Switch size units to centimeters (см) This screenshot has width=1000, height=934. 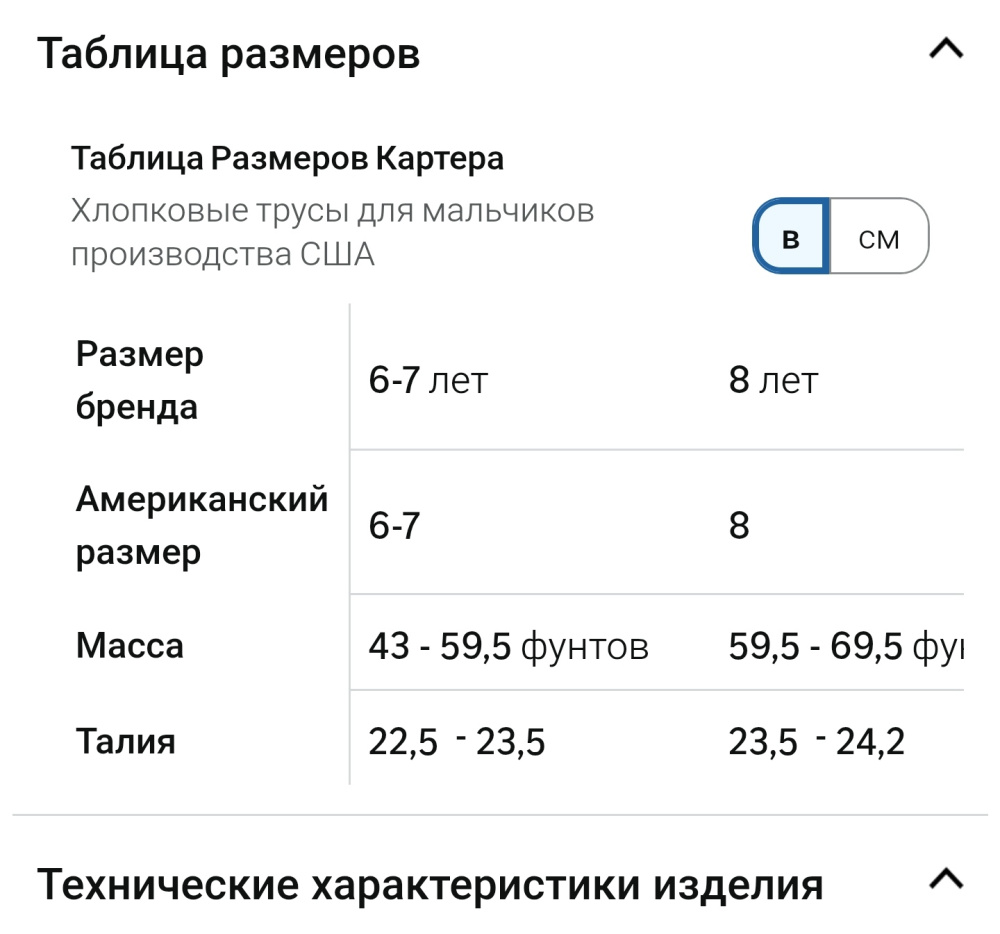879,237
